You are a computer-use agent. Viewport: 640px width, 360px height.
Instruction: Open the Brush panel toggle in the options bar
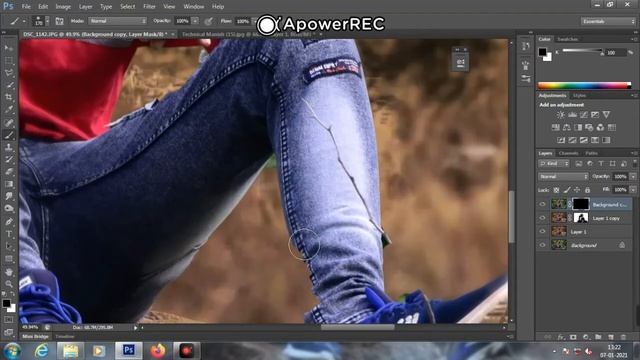[59, 21]
